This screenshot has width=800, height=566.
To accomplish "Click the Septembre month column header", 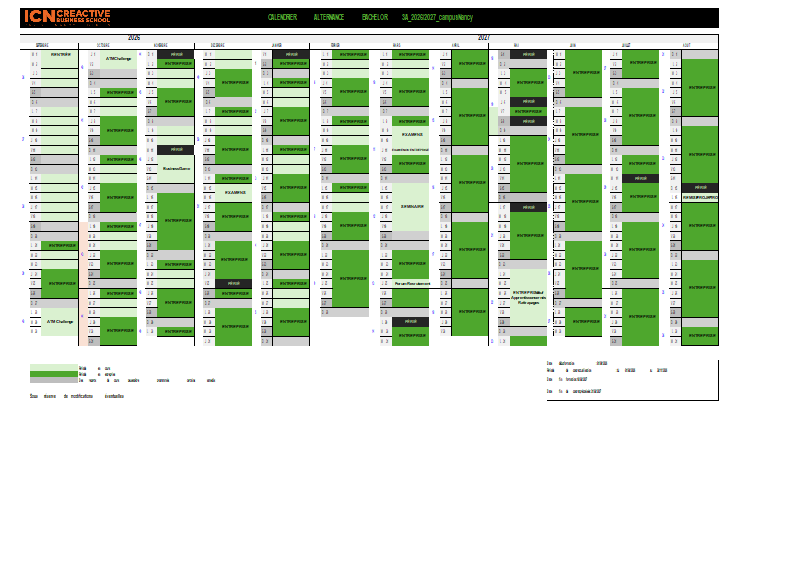I will [41, 45].
